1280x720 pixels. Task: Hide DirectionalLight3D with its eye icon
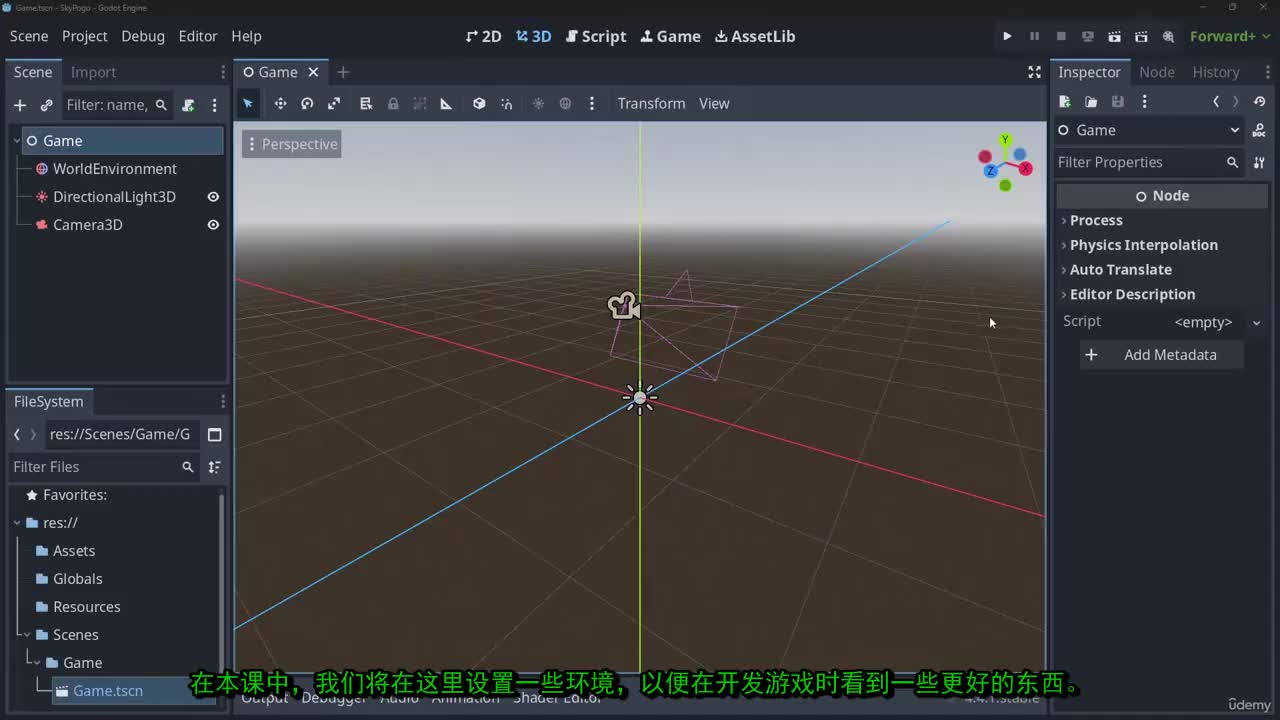[213, 197]
